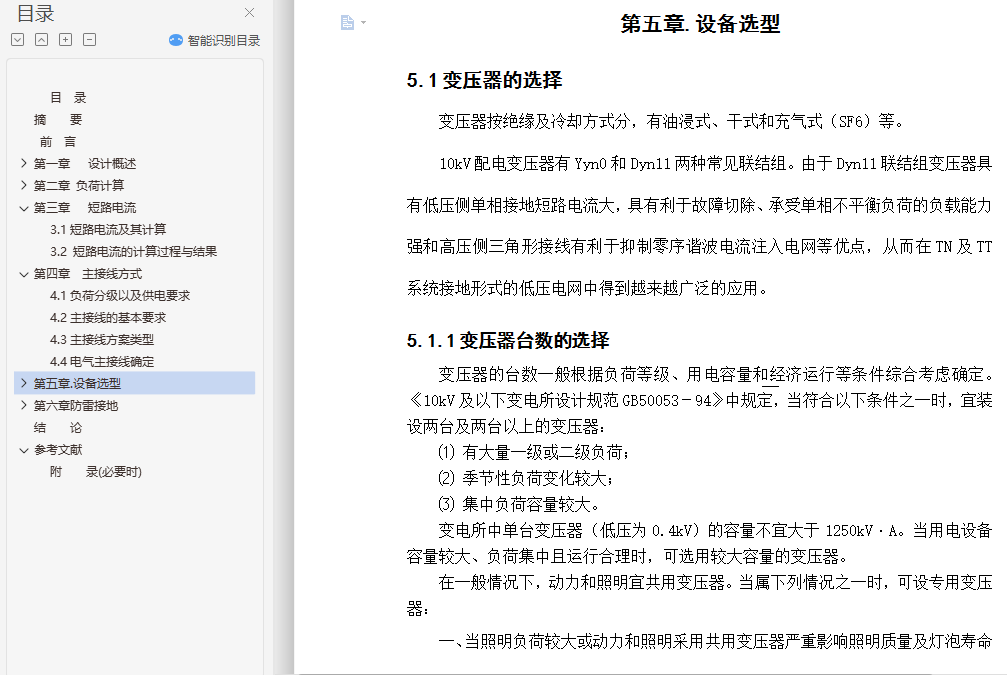1007x675 pixels.
Task: Click the minus icon to remove a heading
Action: click(x=90, y=40)
